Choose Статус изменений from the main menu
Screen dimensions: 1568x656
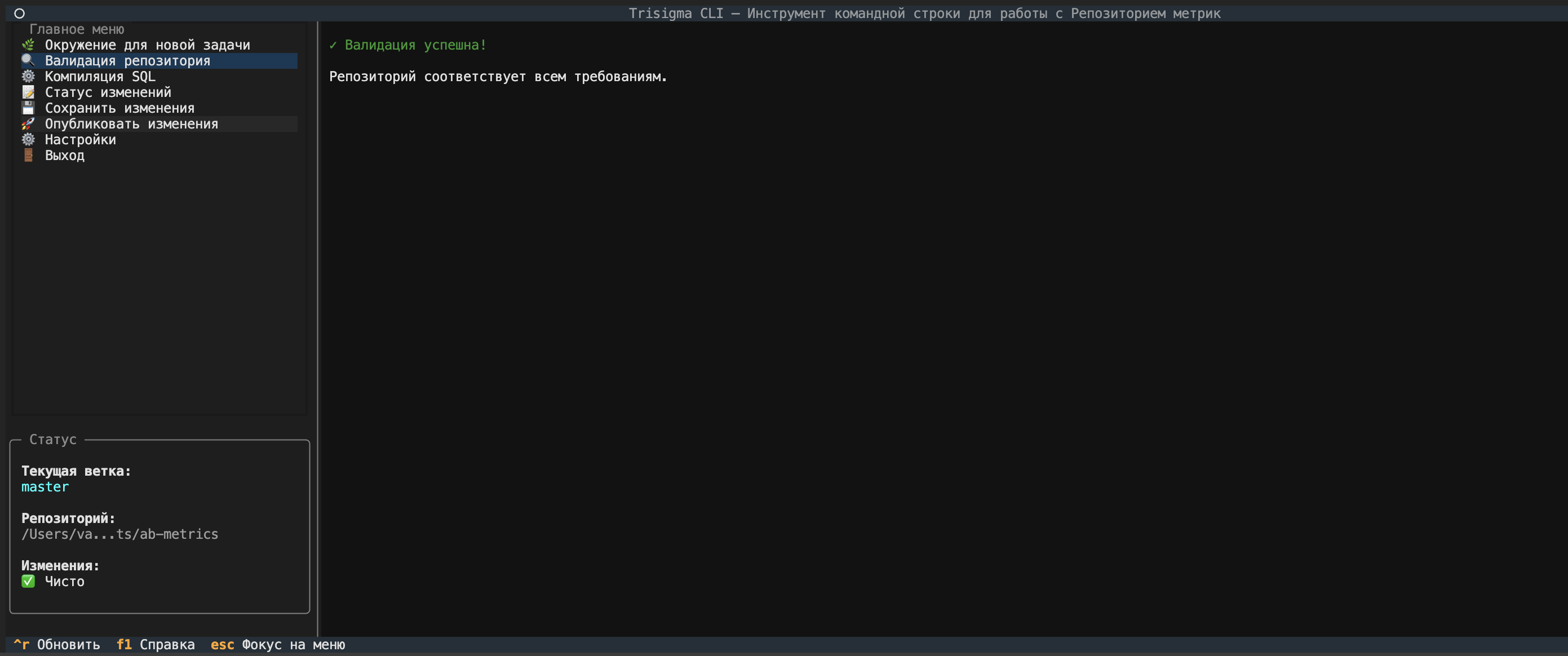108,92
